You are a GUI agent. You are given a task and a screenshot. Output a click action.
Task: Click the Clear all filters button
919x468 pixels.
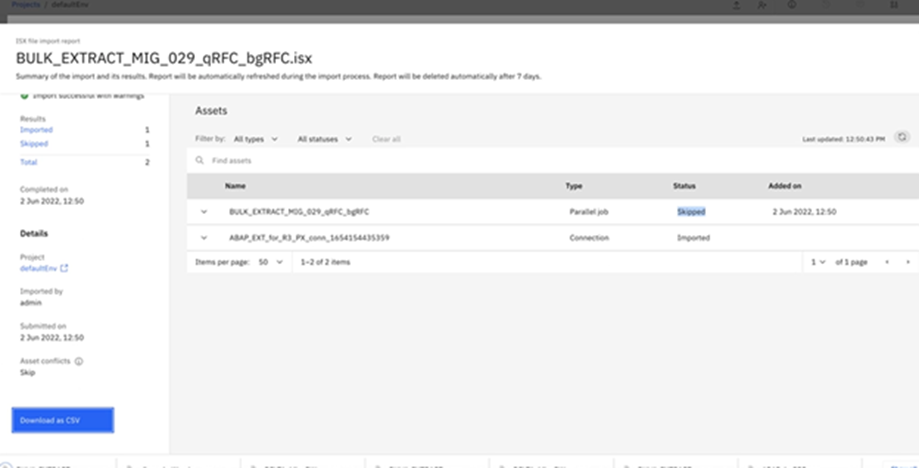386,139
